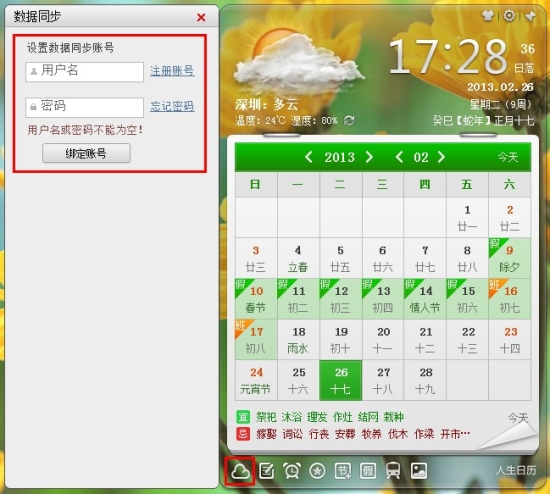Open the picture wallpaper icon

click(419, 471)
